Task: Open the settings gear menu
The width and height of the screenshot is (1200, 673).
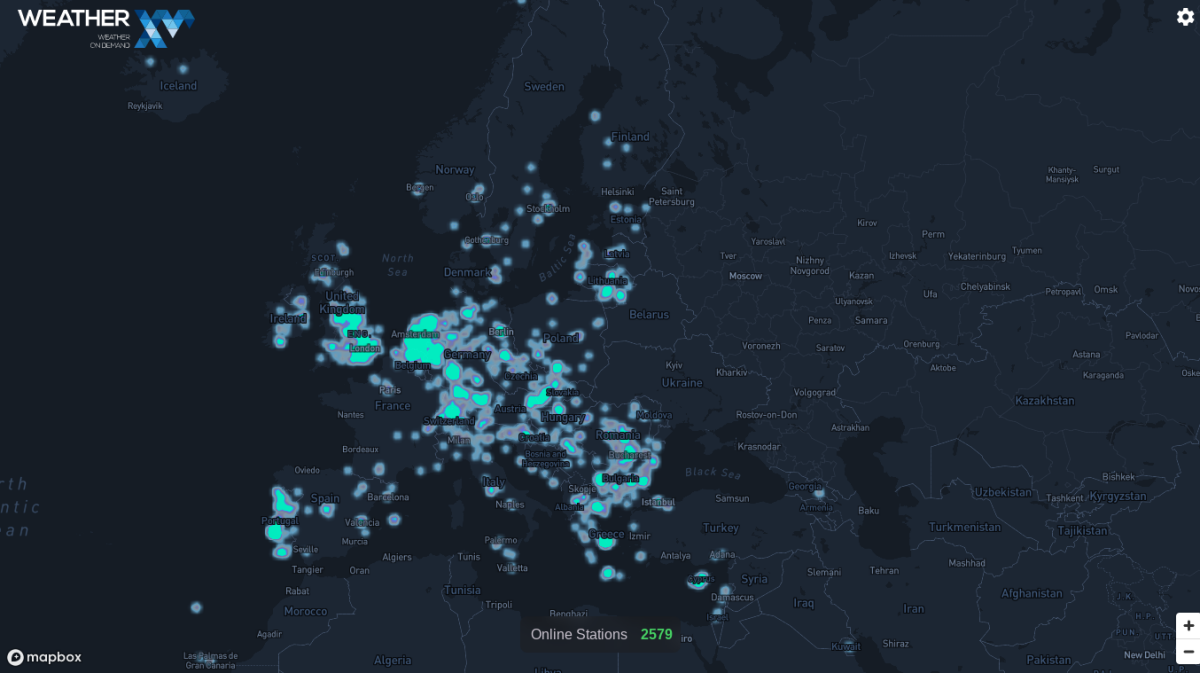Action: [1185, 16]
